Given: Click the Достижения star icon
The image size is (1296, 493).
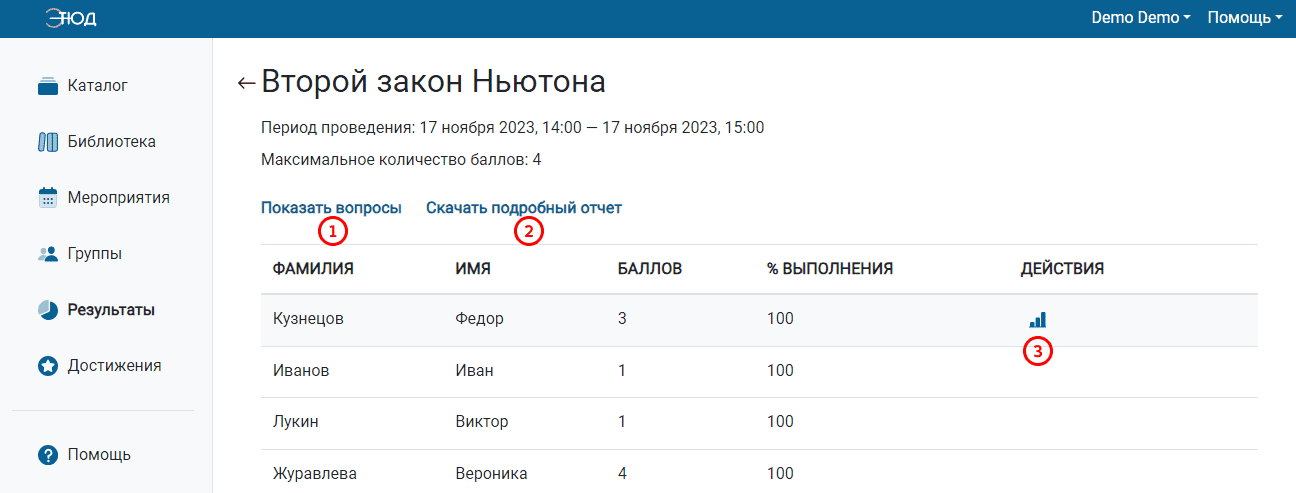Looking at the screenshot, I should coord(48,366).
